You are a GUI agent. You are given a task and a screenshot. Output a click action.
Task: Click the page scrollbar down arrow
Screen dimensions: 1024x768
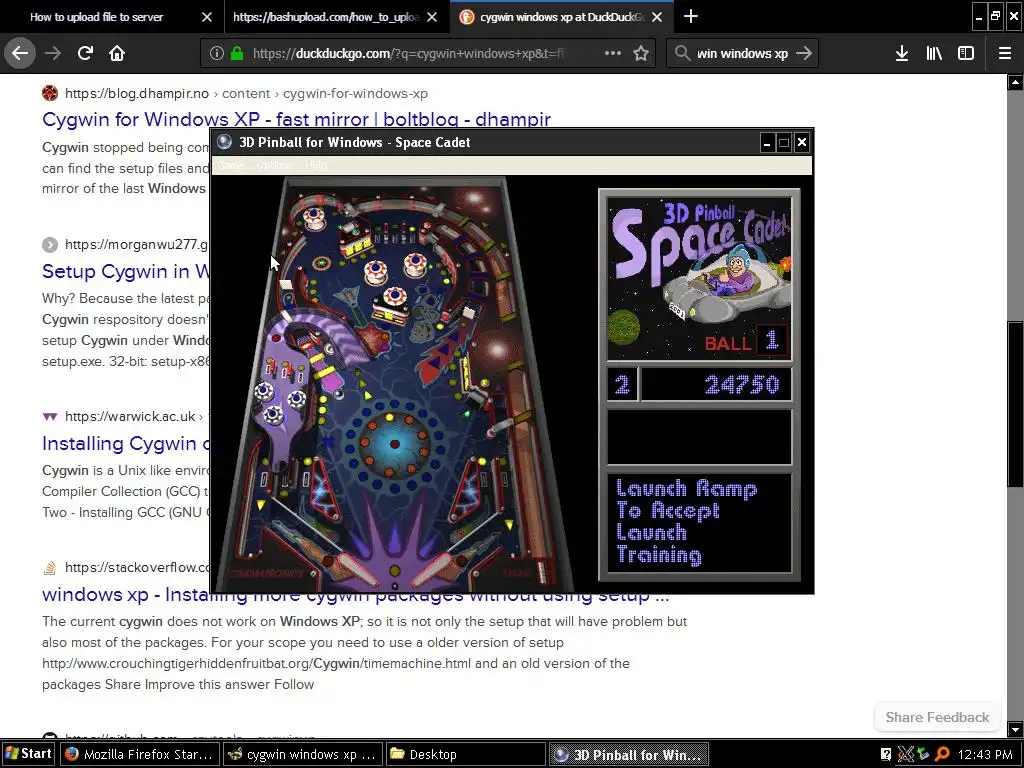pos(1015,729)
